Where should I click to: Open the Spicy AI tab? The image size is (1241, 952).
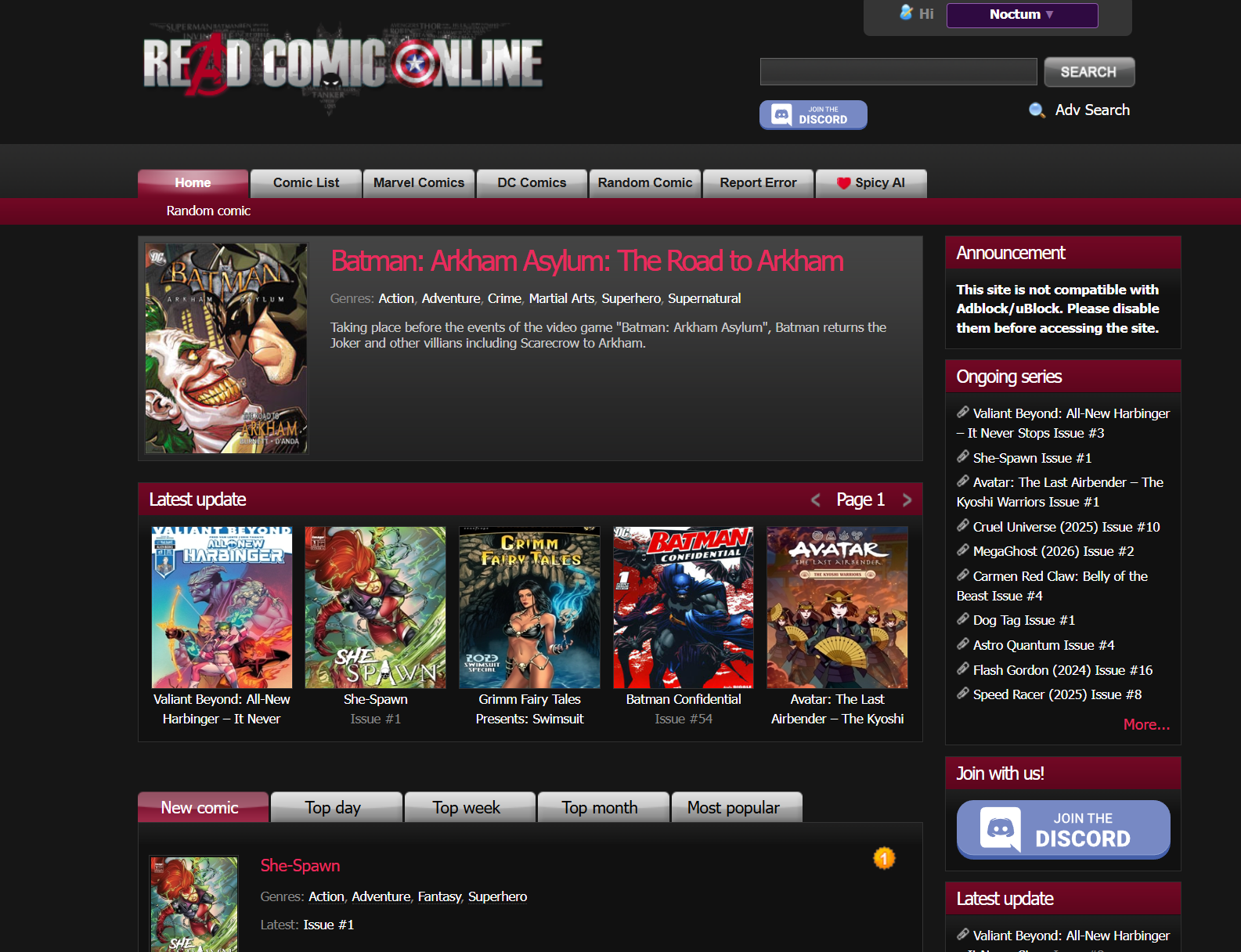[x=871, y=183]
